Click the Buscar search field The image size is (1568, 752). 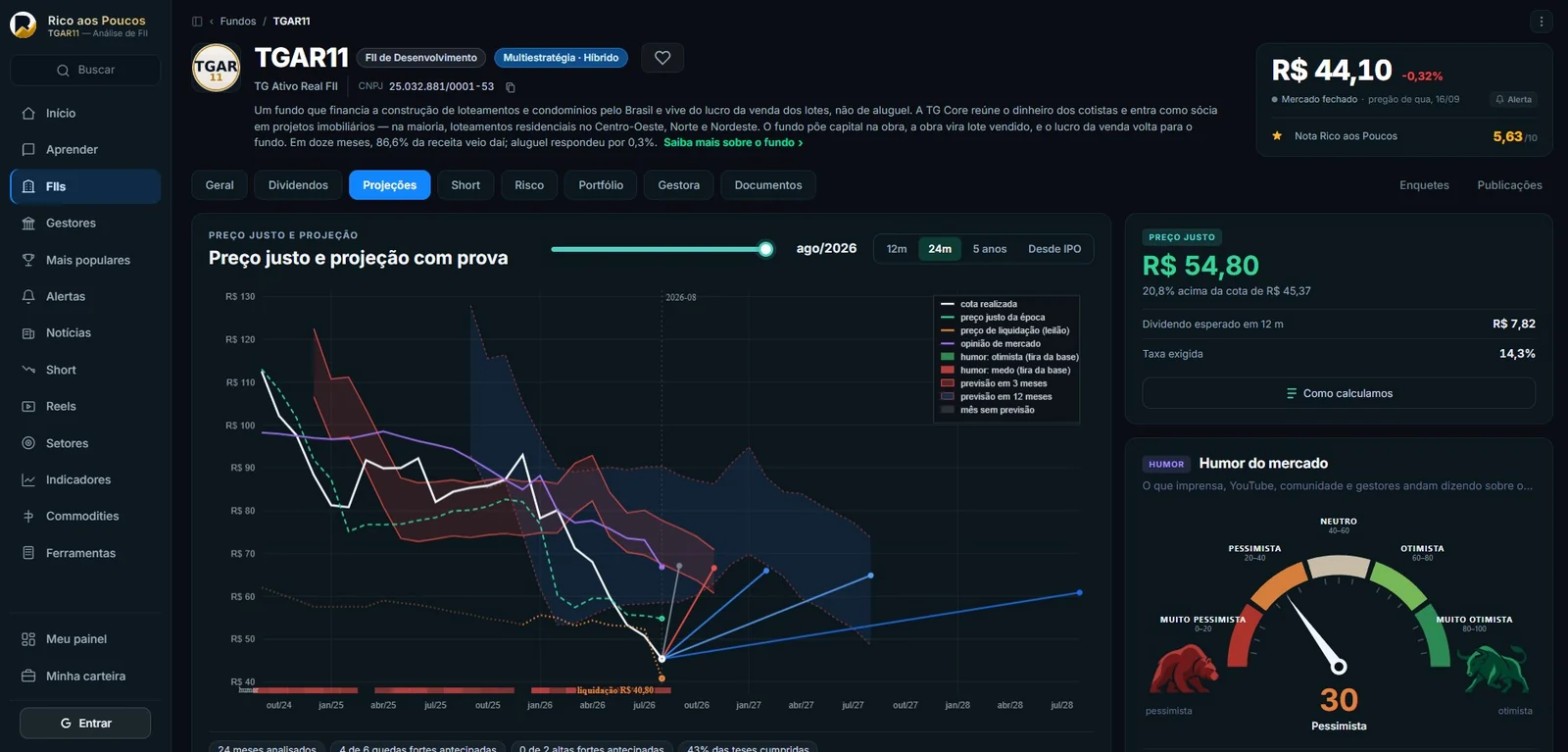point(85,71)
